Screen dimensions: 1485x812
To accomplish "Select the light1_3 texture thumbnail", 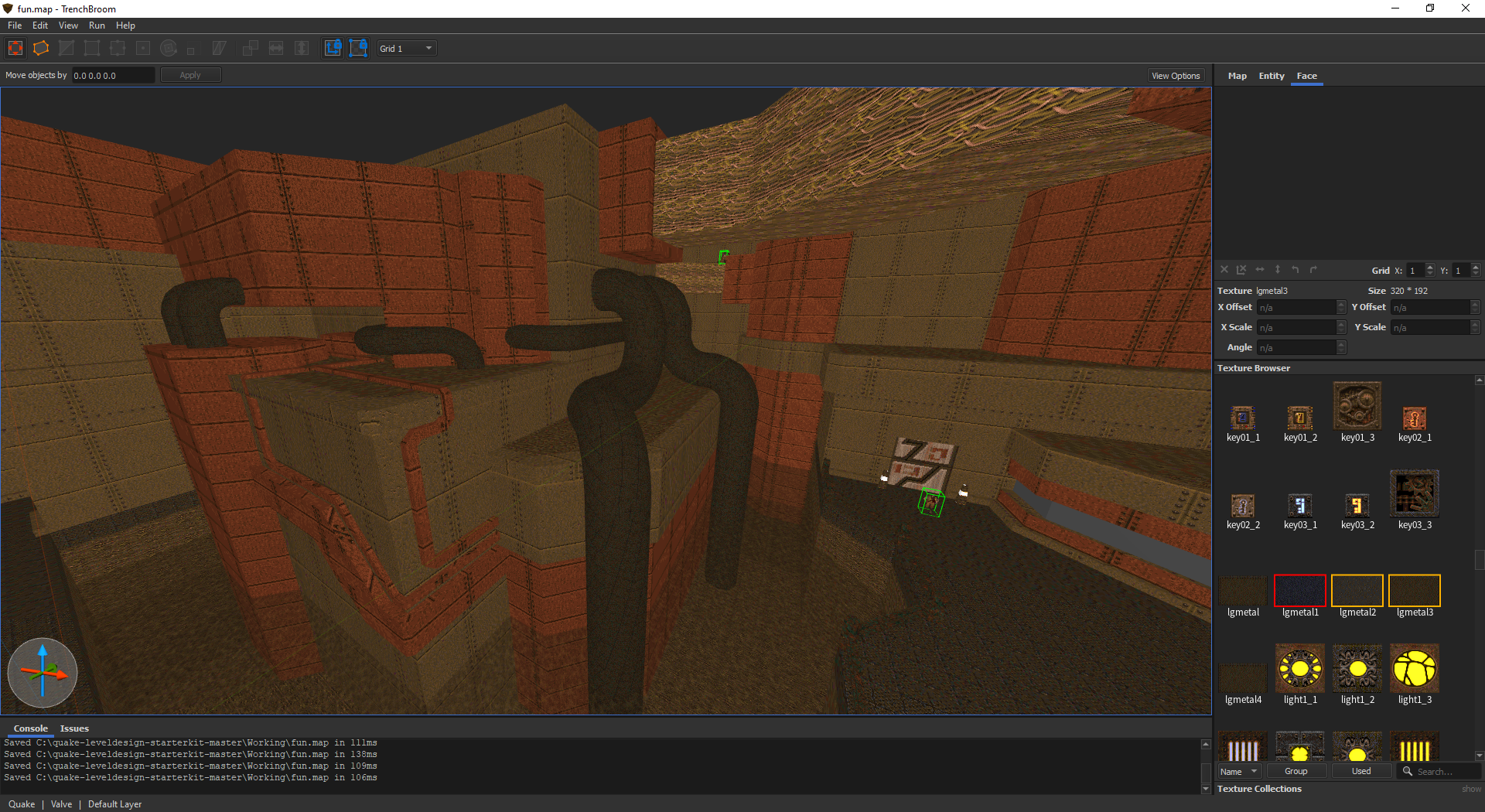I will 1415,667.
